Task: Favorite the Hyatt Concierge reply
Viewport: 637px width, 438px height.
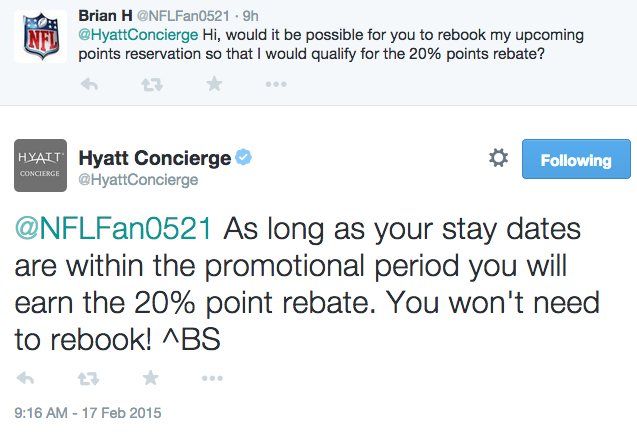Action: click(150, 378)
